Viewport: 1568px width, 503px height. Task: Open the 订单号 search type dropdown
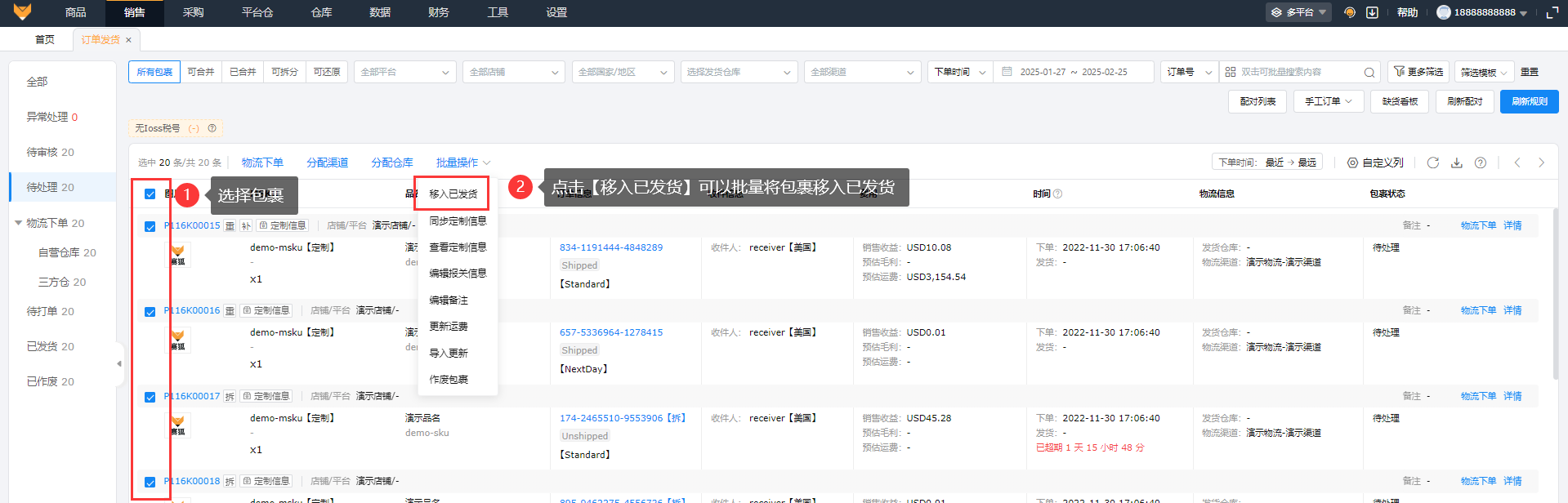coord(1189,72)
